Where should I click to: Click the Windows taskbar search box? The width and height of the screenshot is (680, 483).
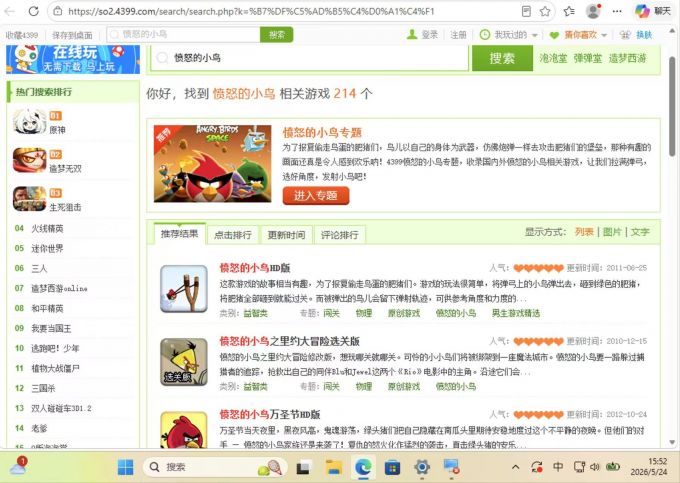216,467
